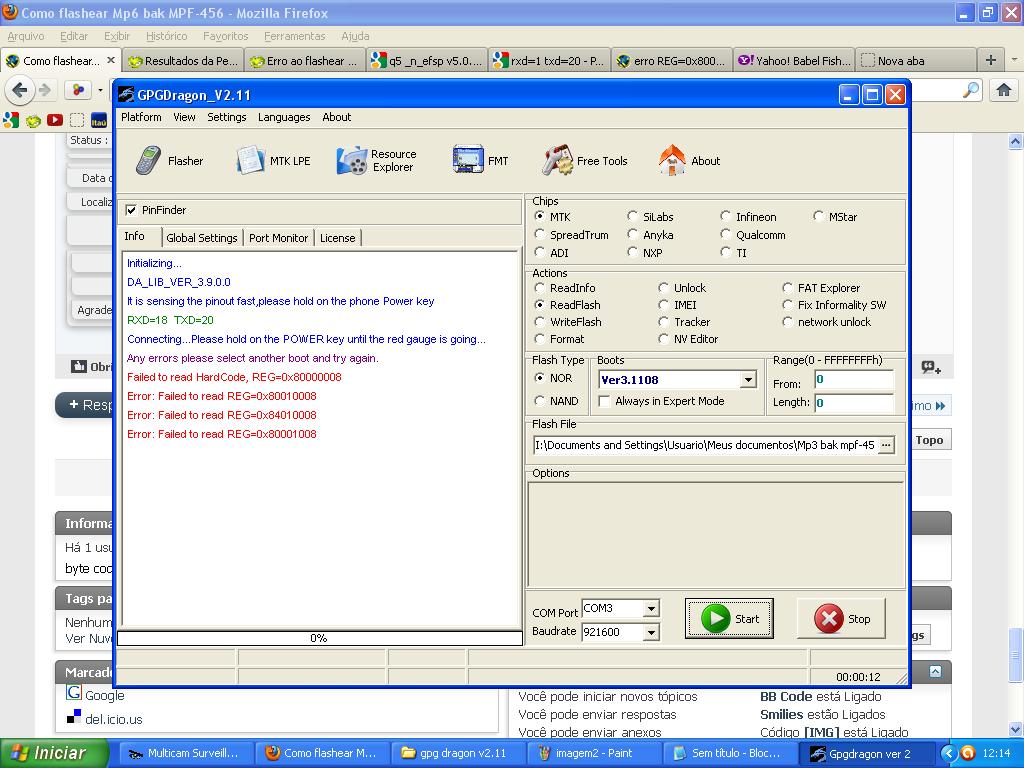Open the About menu in menu bar
1024x768 pixels.
(336, 117)
